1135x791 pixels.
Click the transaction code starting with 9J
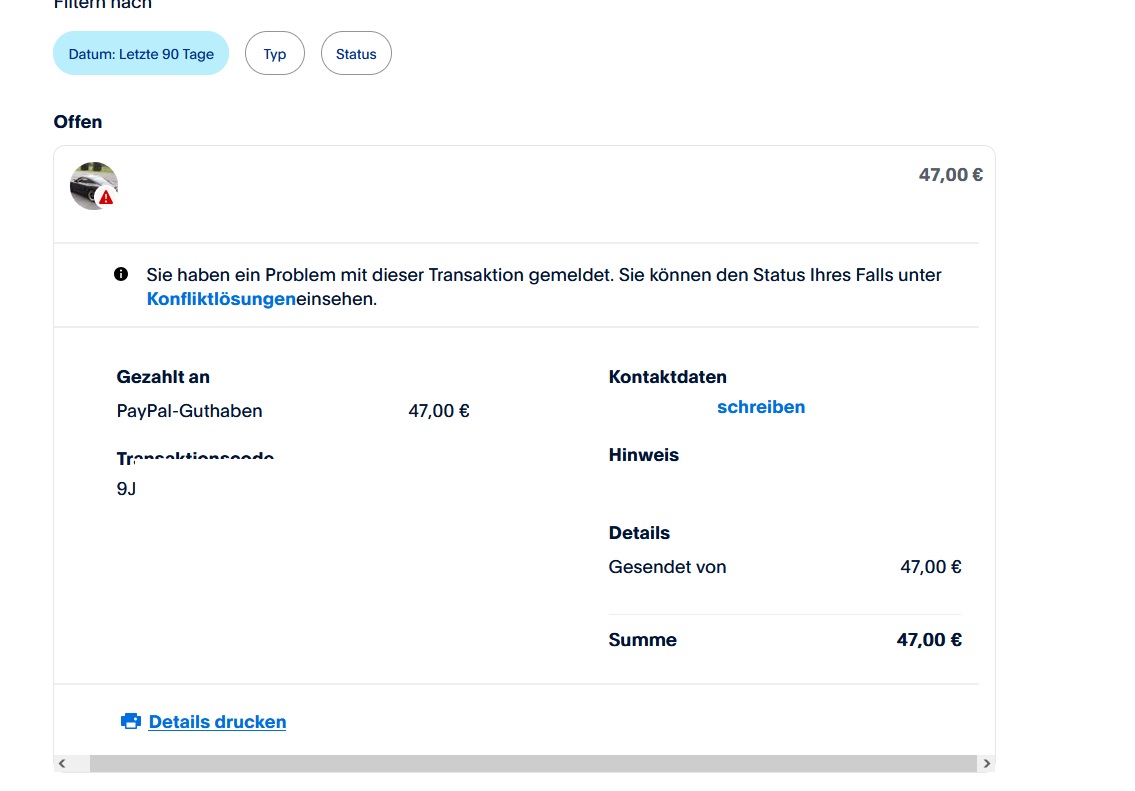pyautogui.click(x=127, y=490)
